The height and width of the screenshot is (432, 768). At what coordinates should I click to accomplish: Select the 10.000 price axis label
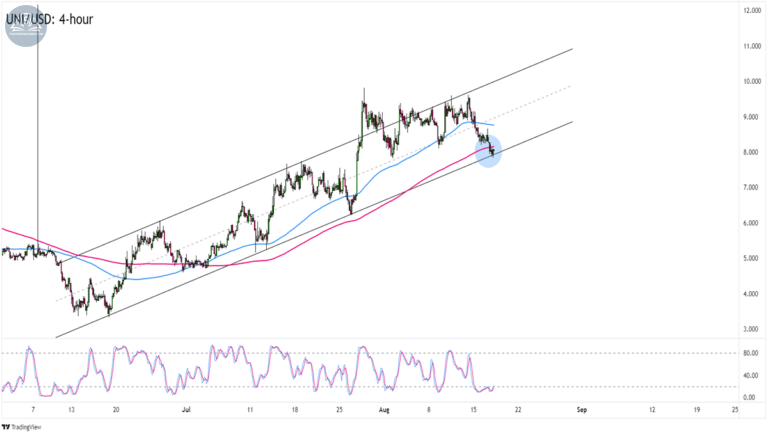(752, 81)
